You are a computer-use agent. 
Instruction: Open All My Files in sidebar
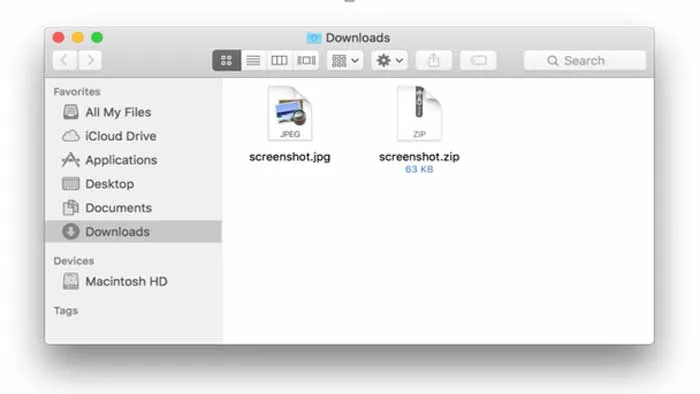pos(133,112)
